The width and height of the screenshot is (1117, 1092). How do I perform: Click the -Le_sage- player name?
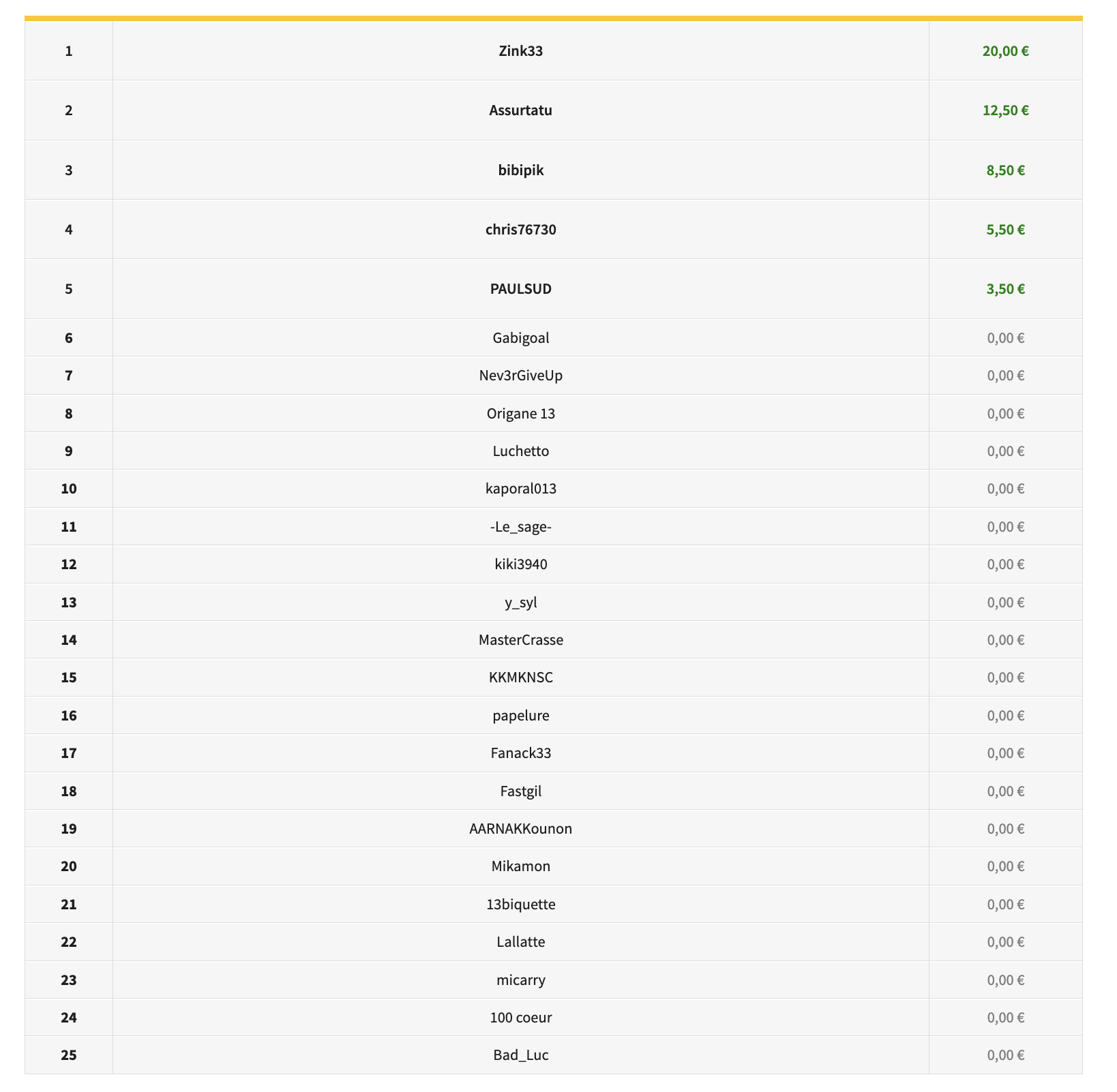[520, 527]
